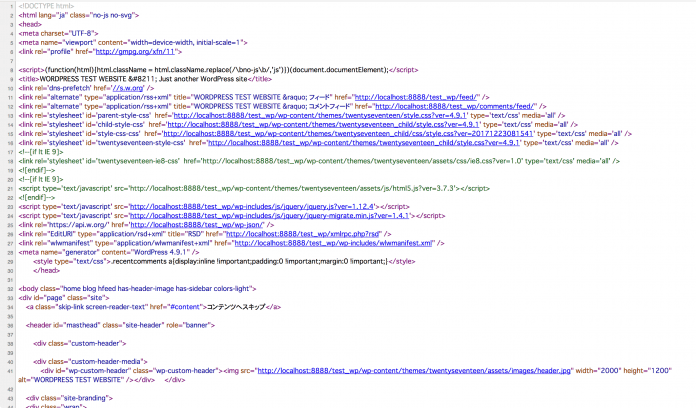Open the twentyseventeen-style-css stylesheet link
The height and width of the screenshot is (408, 696).
(x=364, y=143)
